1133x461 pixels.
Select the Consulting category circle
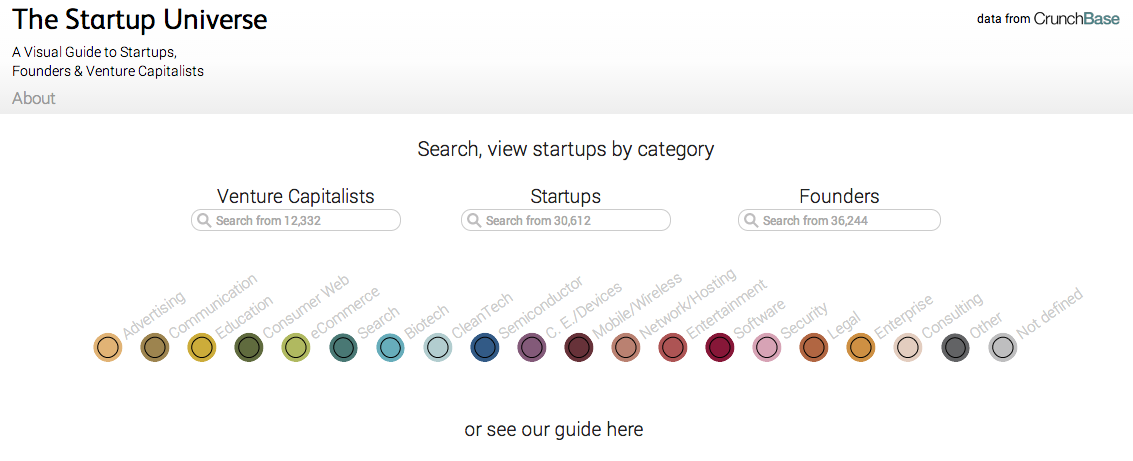point(908,347)
